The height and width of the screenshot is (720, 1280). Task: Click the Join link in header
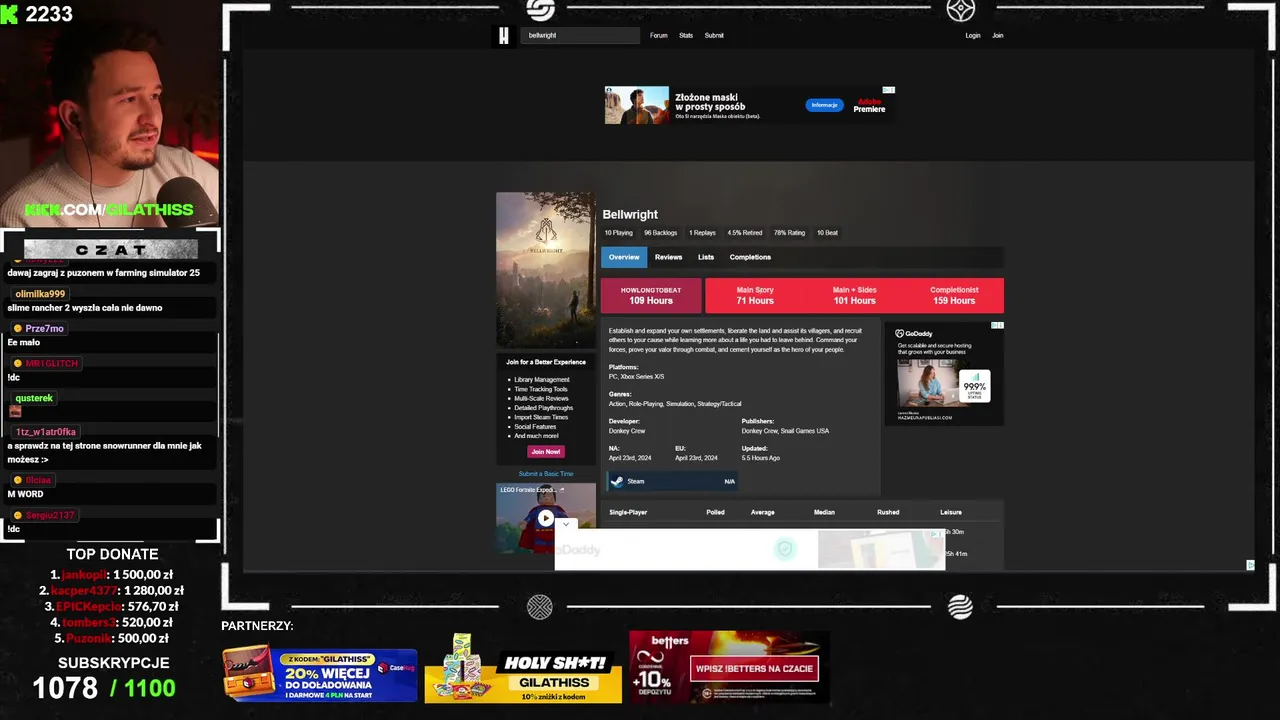997,35
